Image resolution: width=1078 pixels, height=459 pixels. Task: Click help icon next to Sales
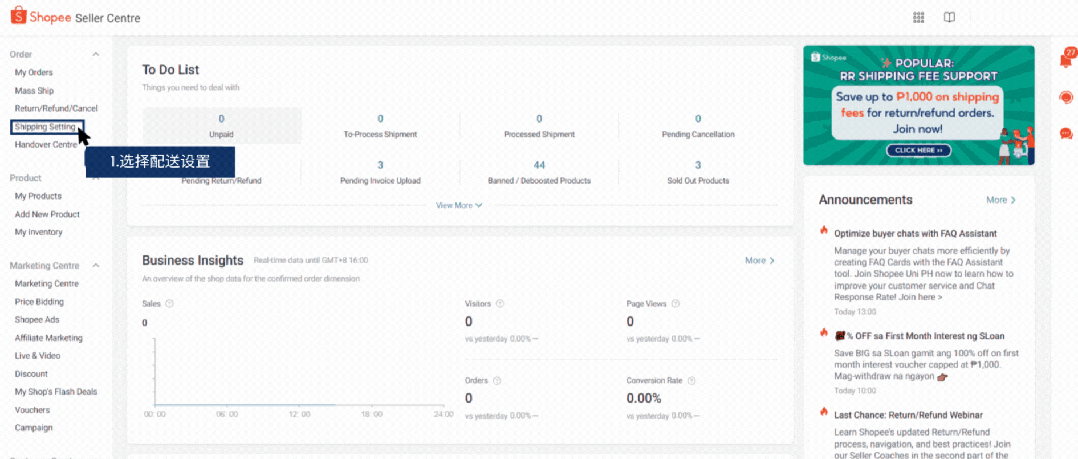click(x=169, y=303)
